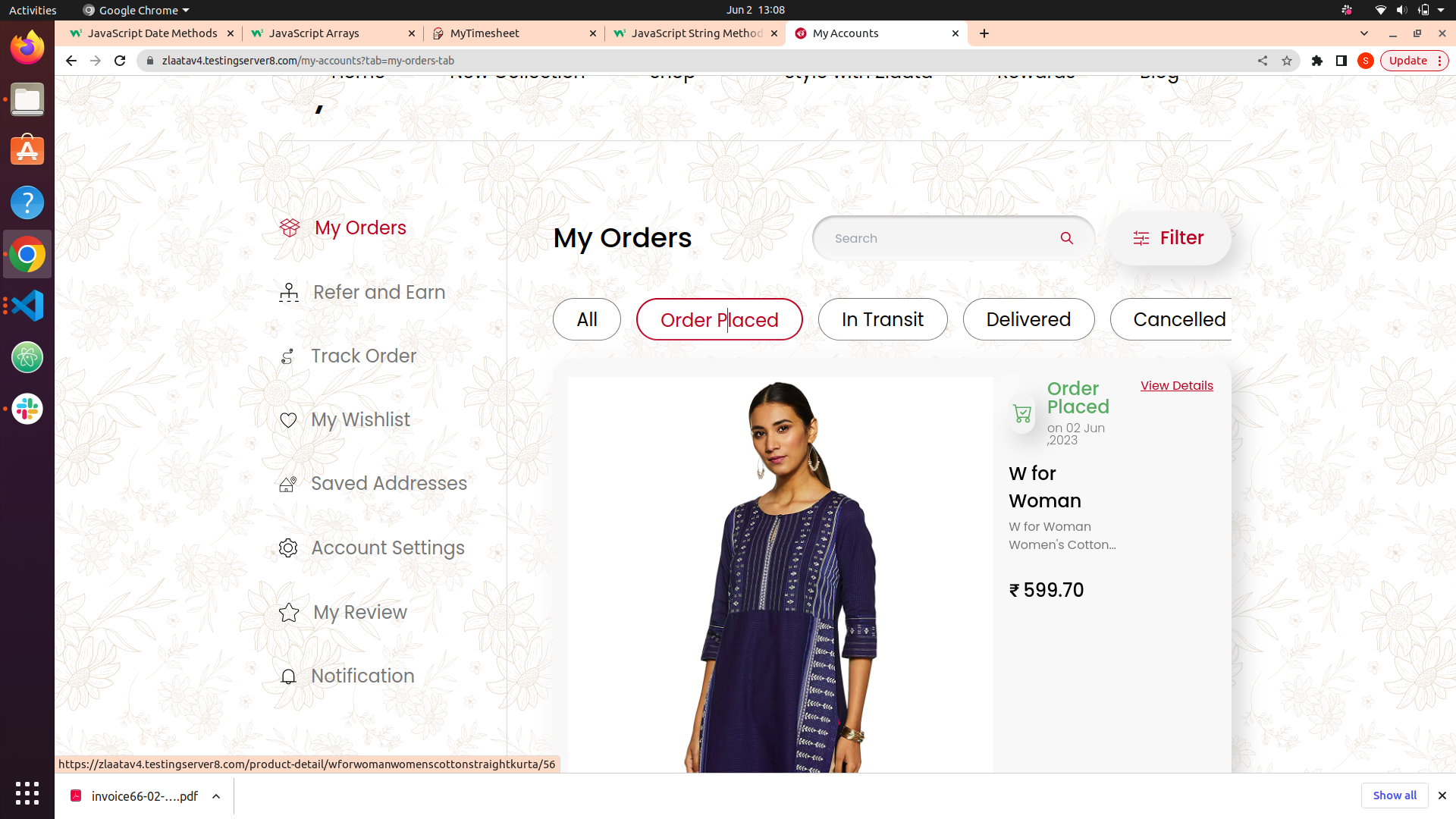Click the Saved Addresses house icon
This screenshot has width=1456, height=819.
[287, 484]
